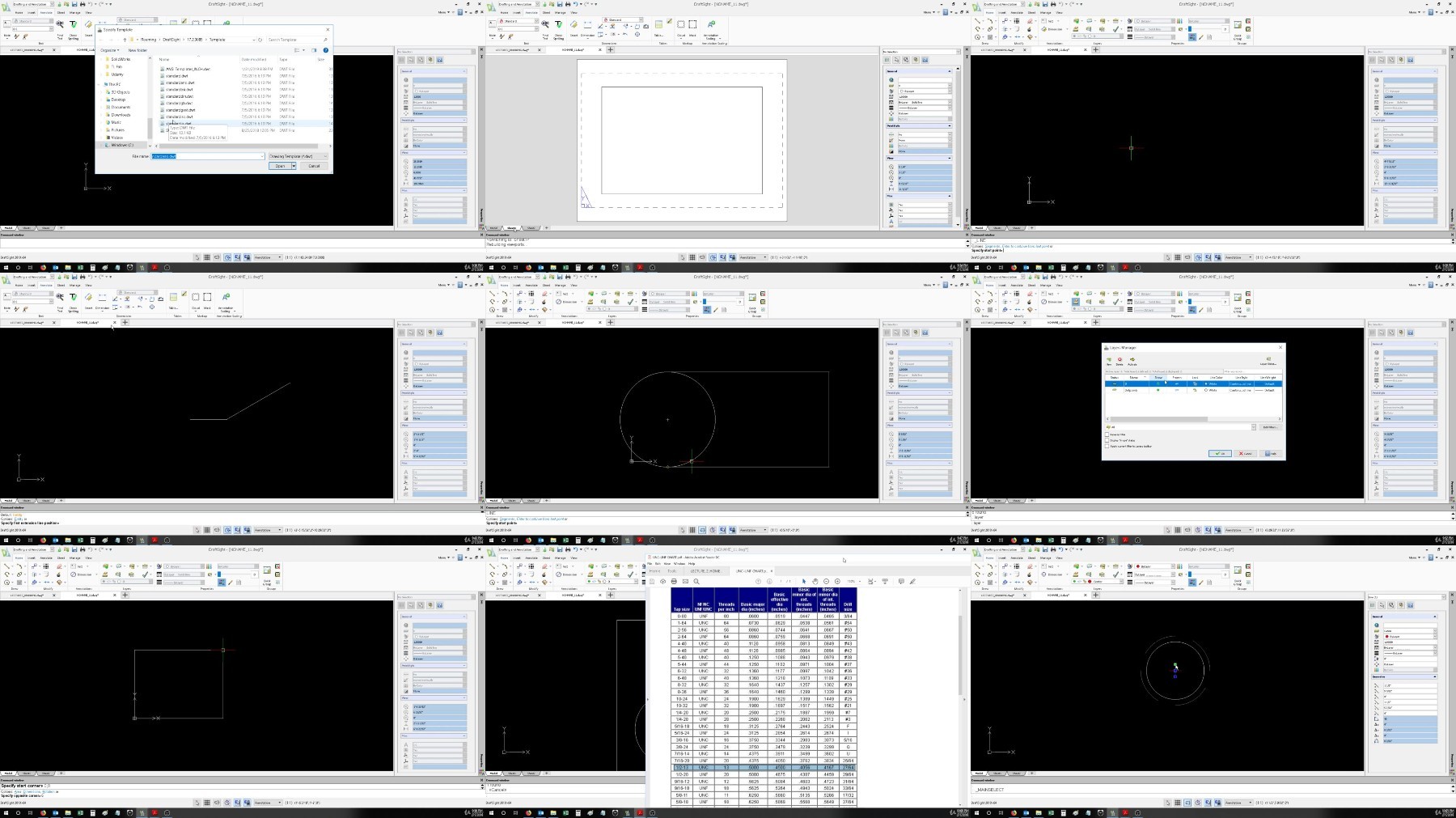Click Acrobat vertical scrollbar thumb
The image size is (1456, 818).
point(960,655)
